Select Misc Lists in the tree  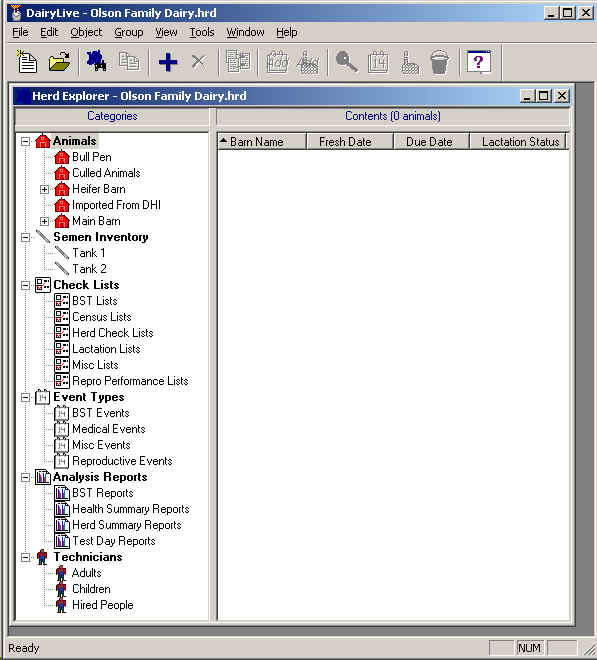click(x=95, y=365)
